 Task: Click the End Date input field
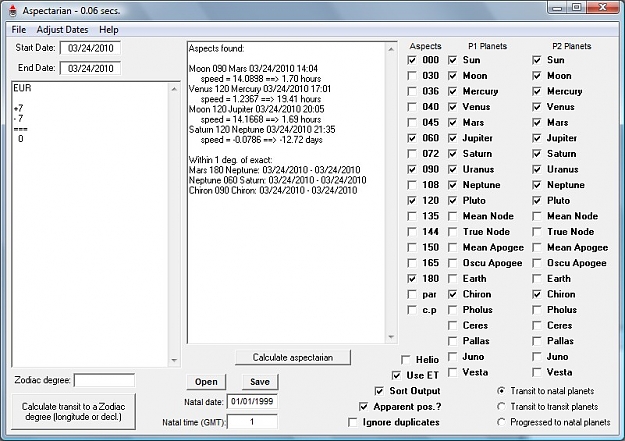90,68
